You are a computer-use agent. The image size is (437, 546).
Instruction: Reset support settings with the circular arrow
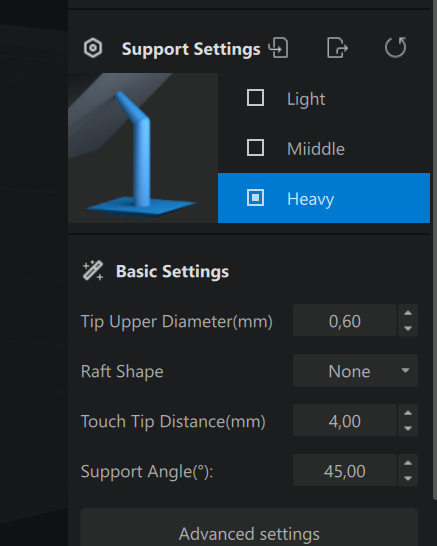(x=395, y=47)
